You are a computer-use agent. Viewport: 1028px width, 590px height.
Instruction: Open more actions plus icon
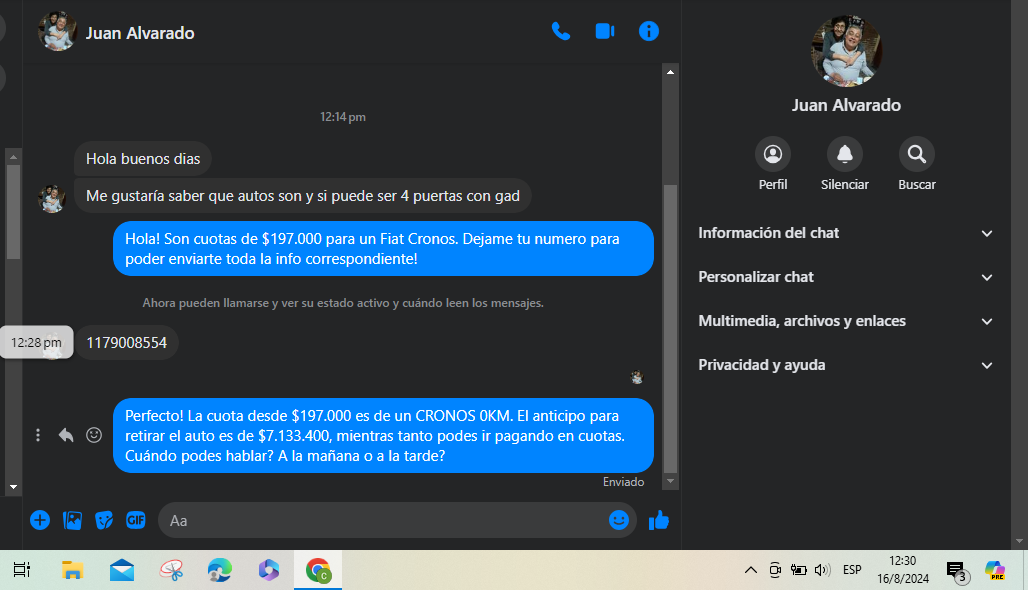tap(40, 520)
